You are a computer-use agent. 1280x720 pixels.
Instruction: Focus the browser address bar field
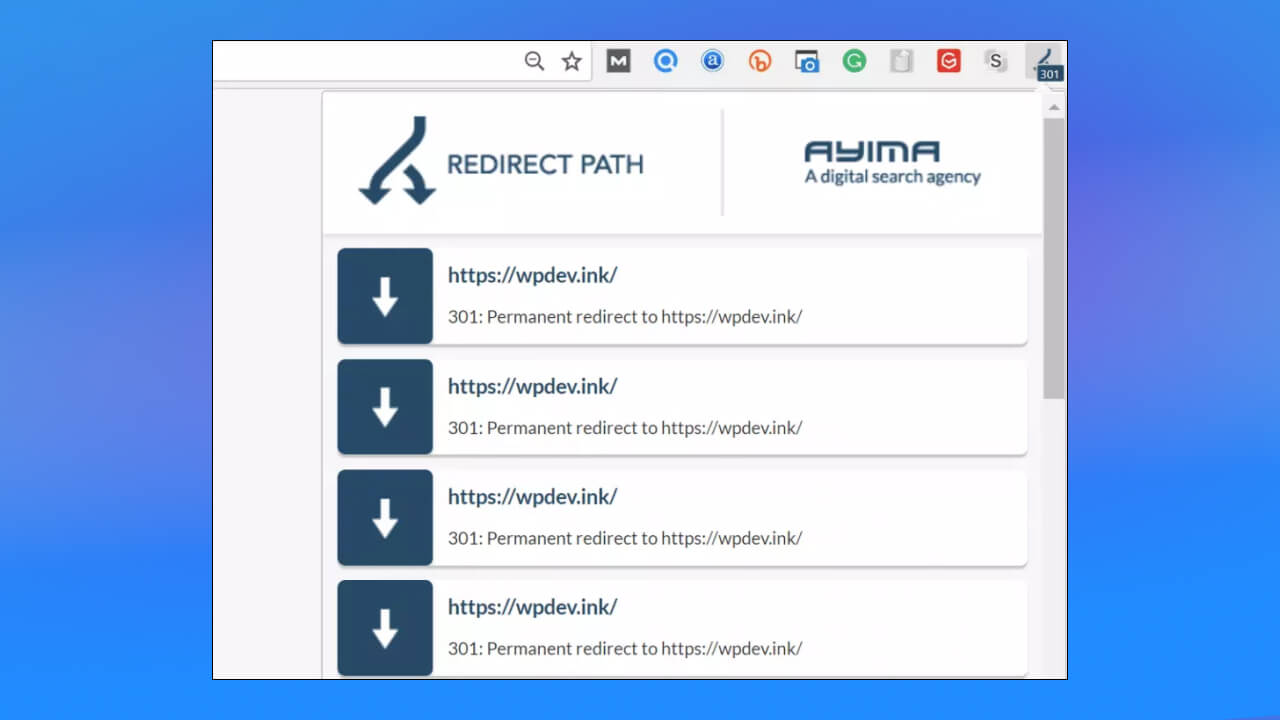pyautogui.click(x=402, y=62)
